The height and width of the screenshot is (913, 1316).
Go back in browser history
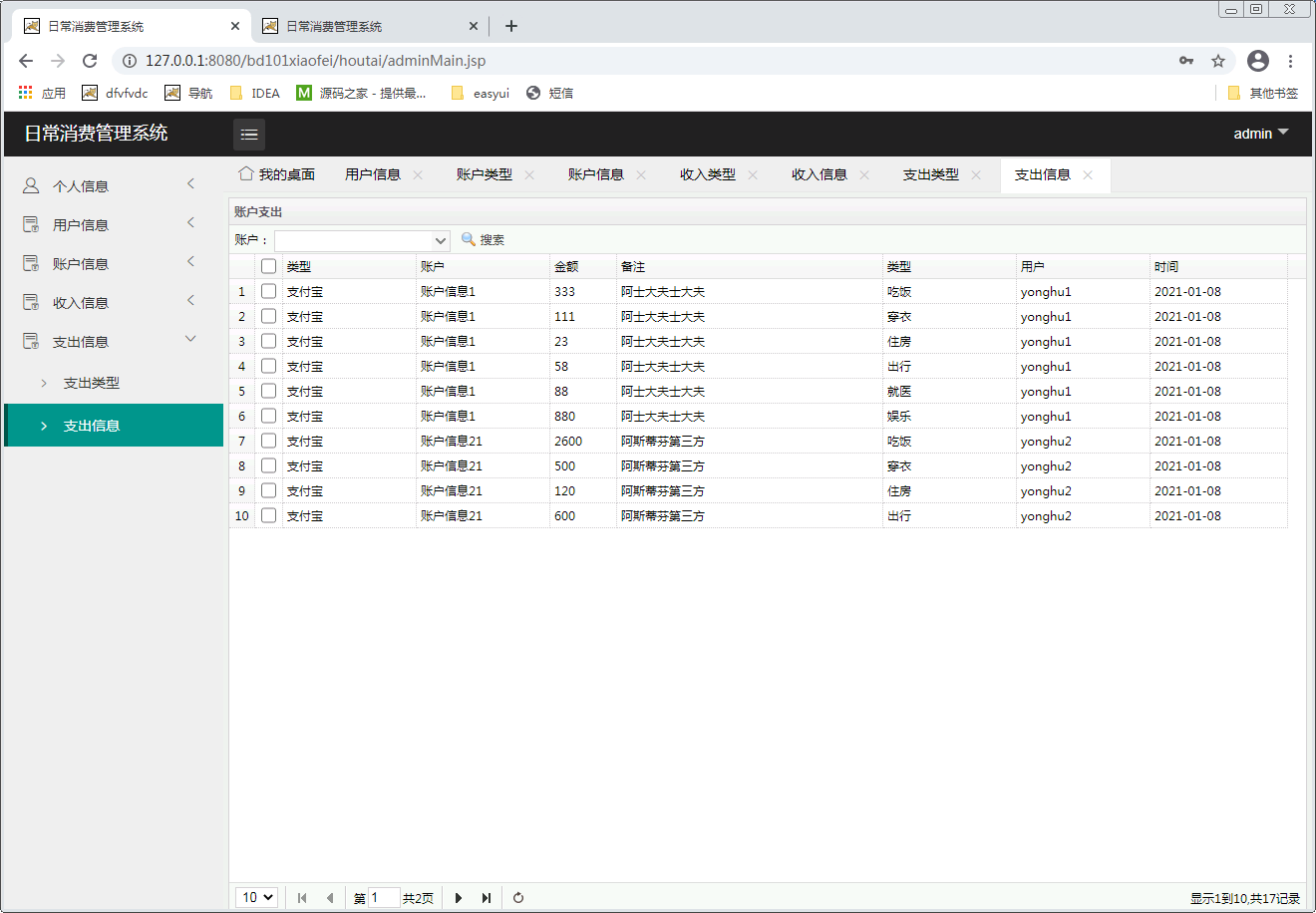coord(26,61)
